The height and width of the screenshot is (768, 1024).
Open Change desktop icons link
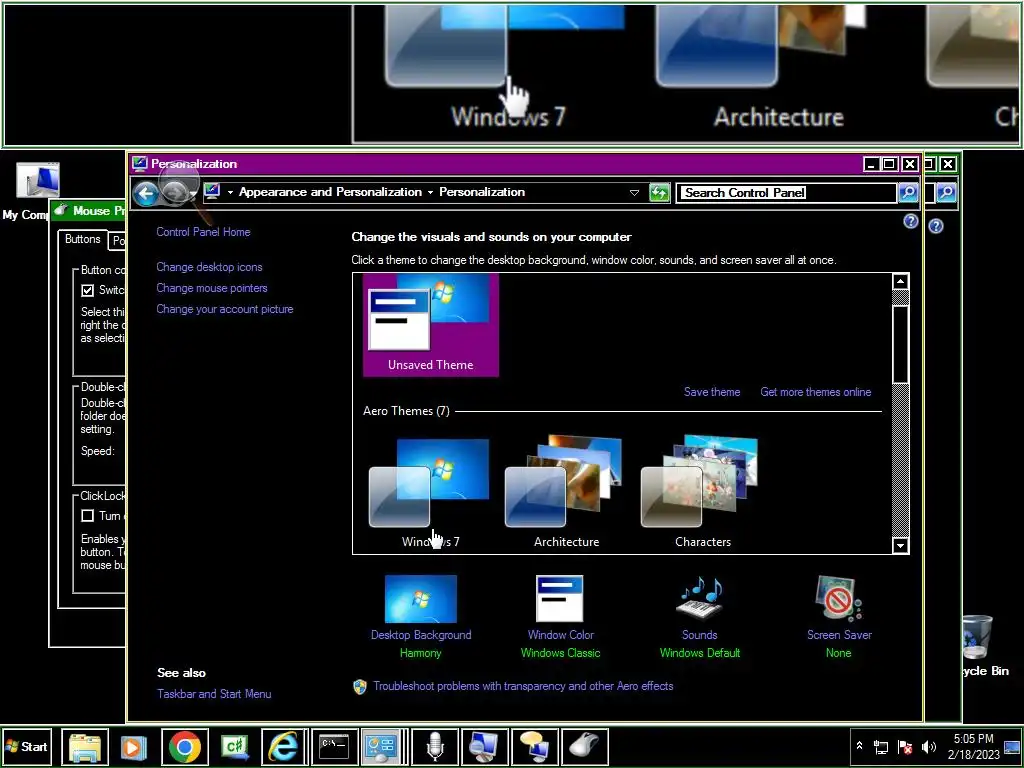click(209, 267)
